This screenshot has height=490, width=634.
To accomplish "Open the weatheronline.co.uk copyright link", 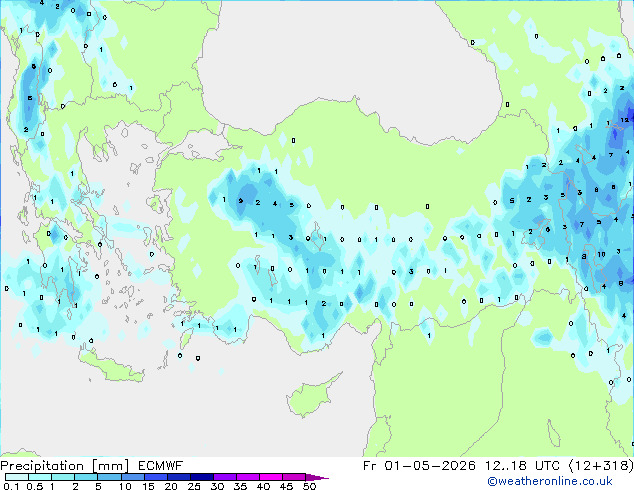I will (550, 481).
